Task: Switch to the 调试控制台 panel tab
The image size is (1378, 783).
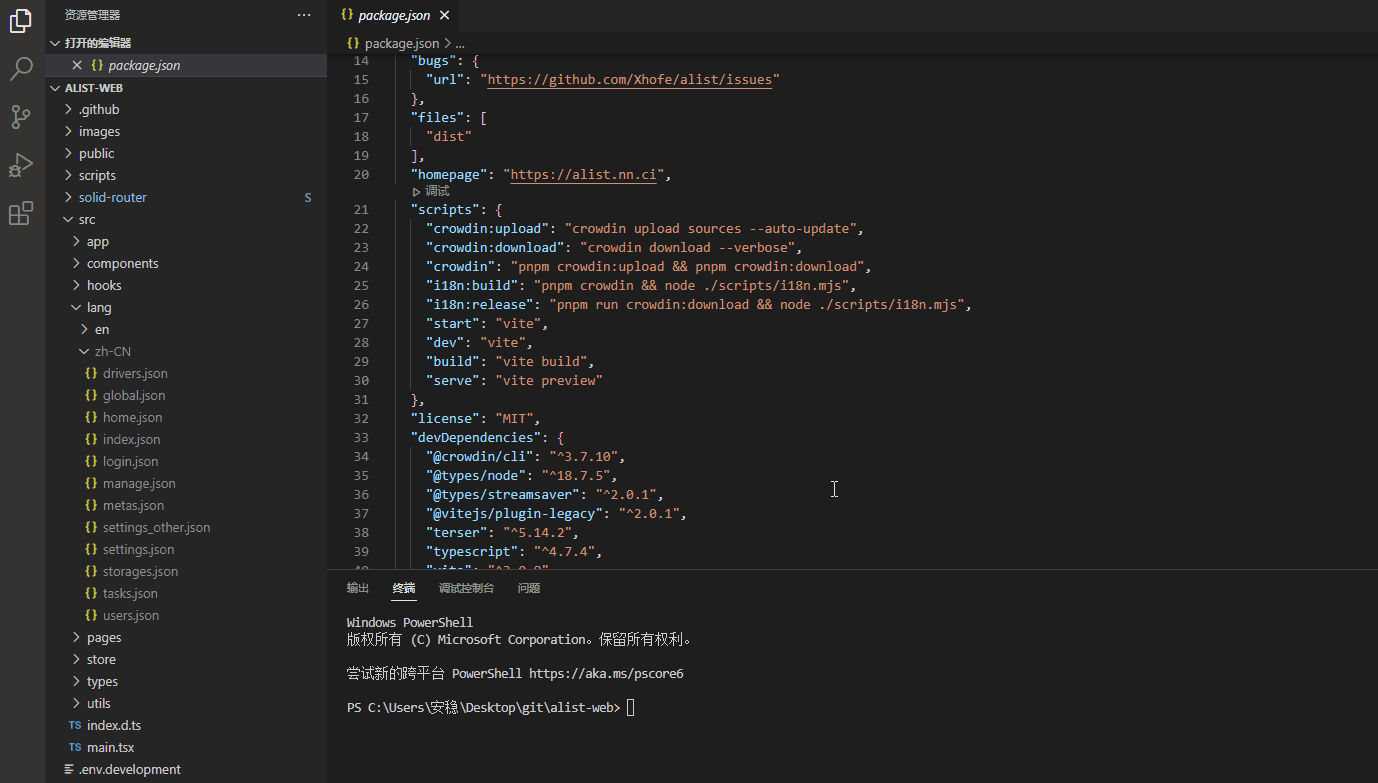Action: pyautogui.click(x=466, y=588)
